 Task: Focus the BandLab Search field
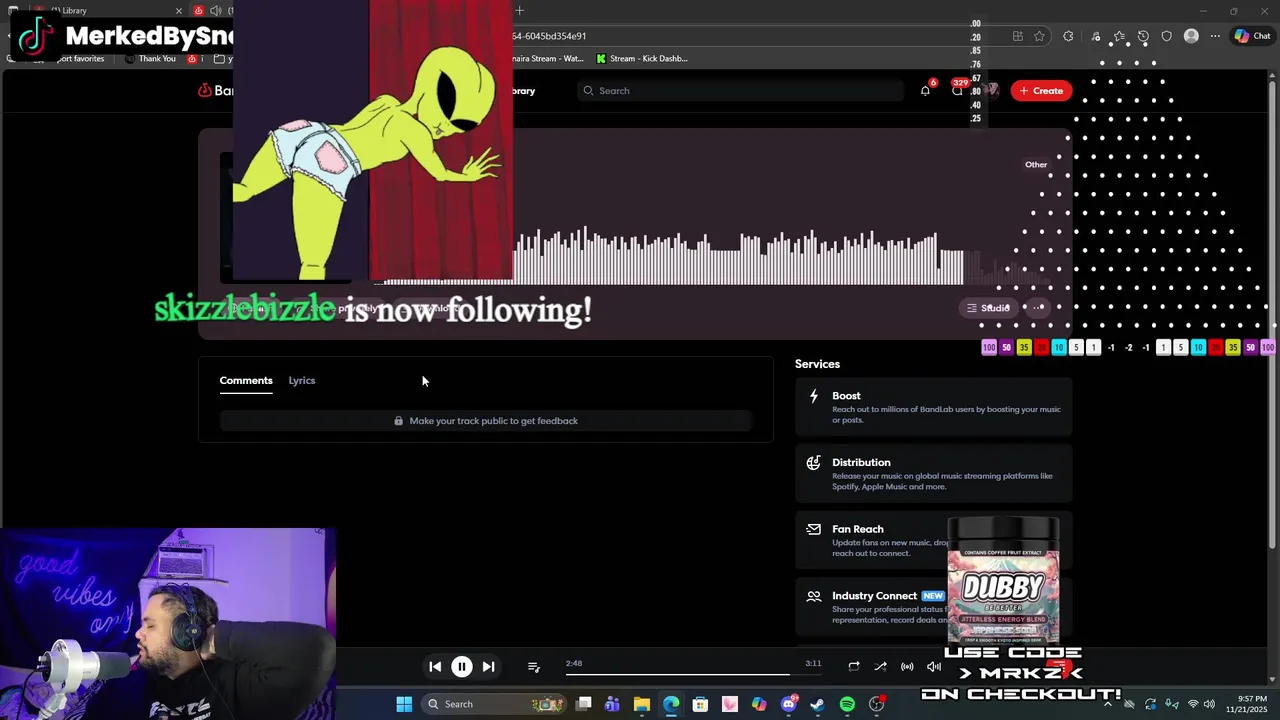point(741,91)
